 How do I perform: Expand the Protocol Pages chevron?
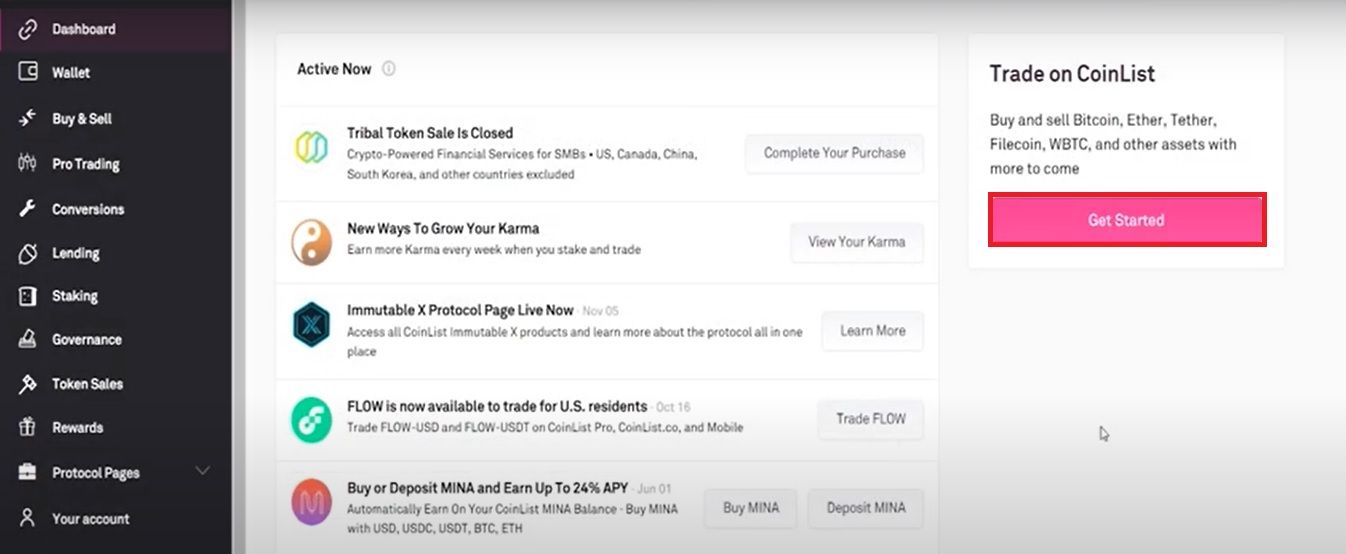coord(202,471)
